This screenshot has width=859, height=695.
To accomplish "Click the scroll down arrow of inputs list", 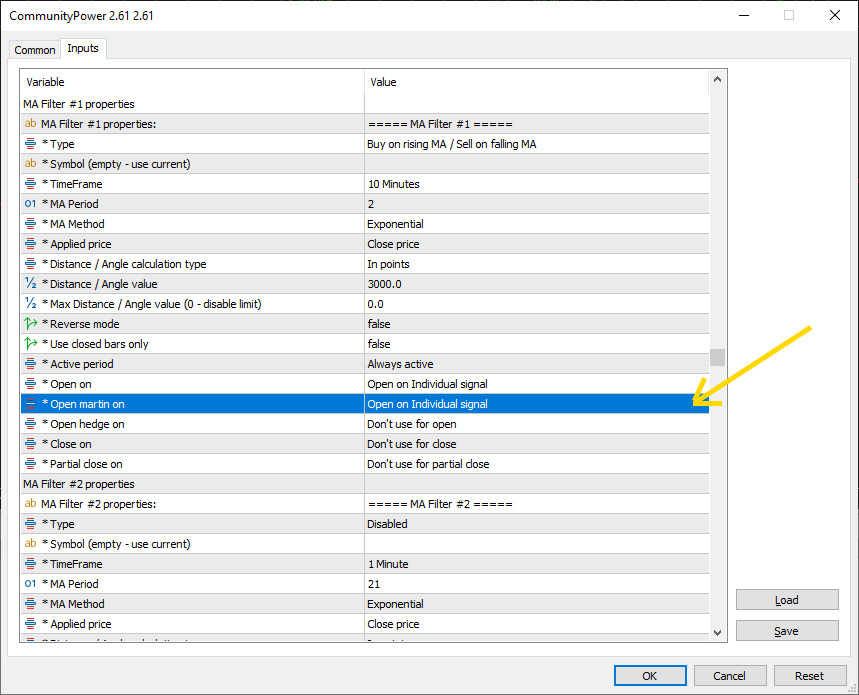I will tap(717, 633).
